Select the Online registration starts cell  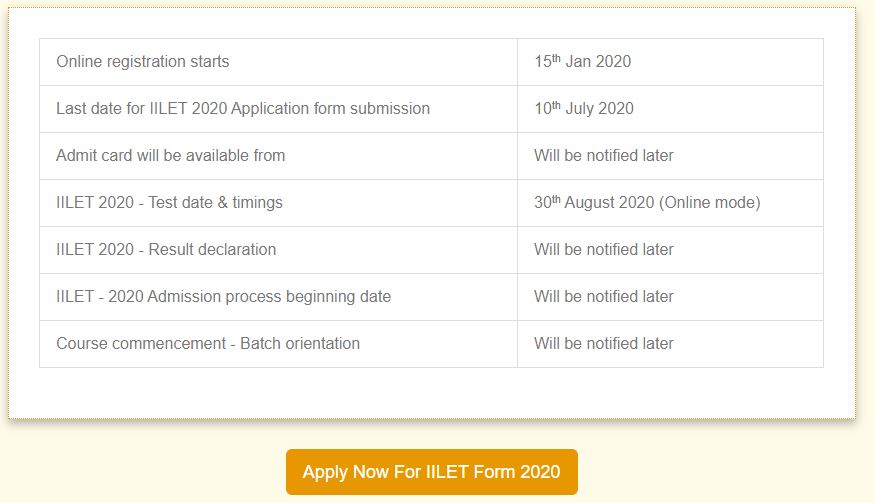(x=143, y=62)
